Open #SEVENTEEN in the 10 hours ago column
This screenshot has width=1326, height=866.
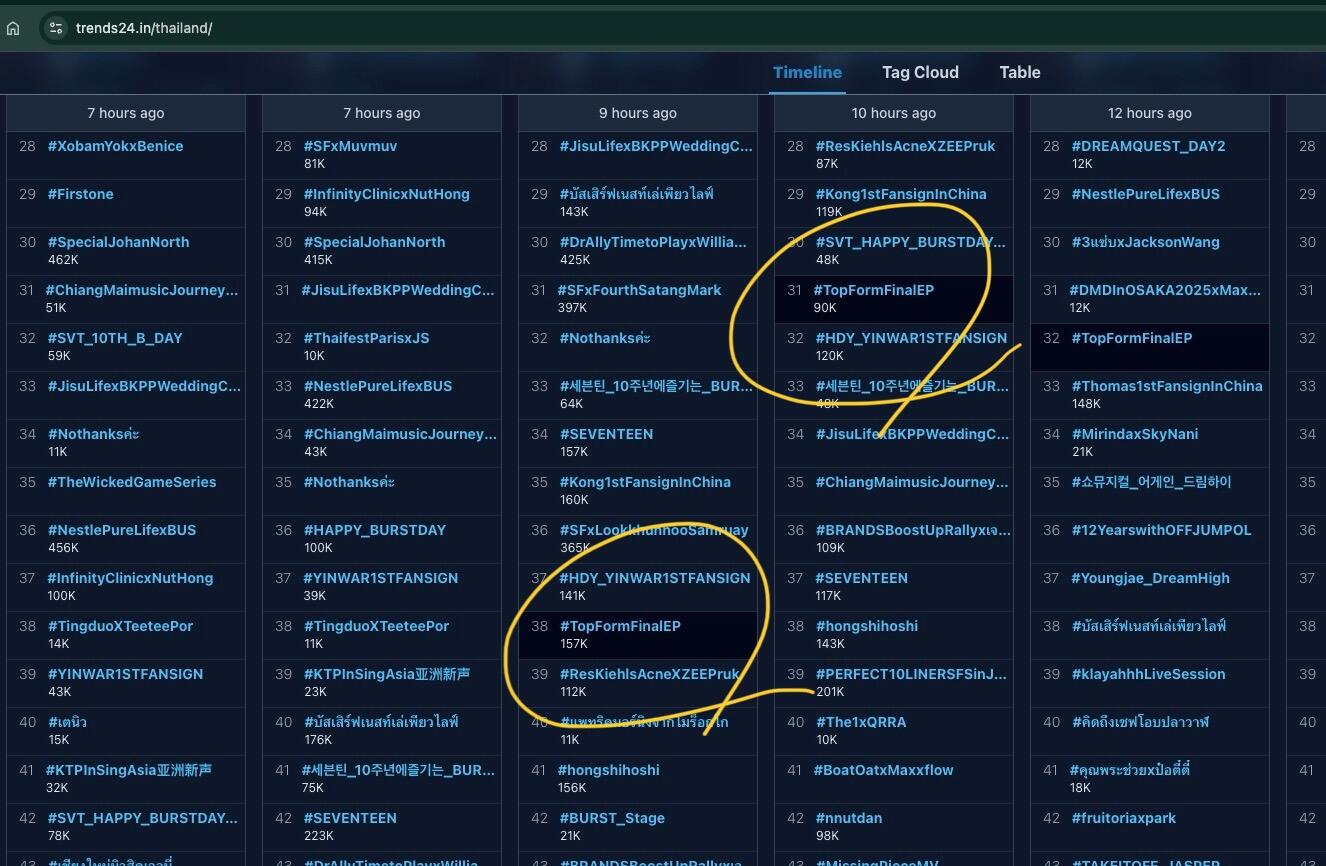point(861,578)
